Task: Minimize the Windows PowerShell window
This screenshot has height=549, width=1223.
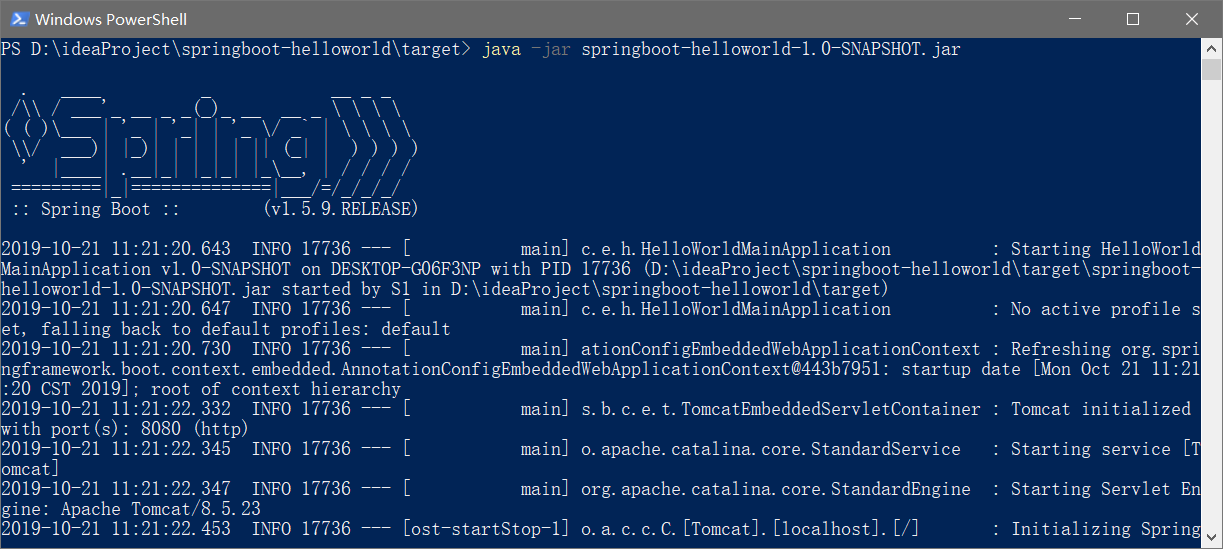Action: (1074, 19)
